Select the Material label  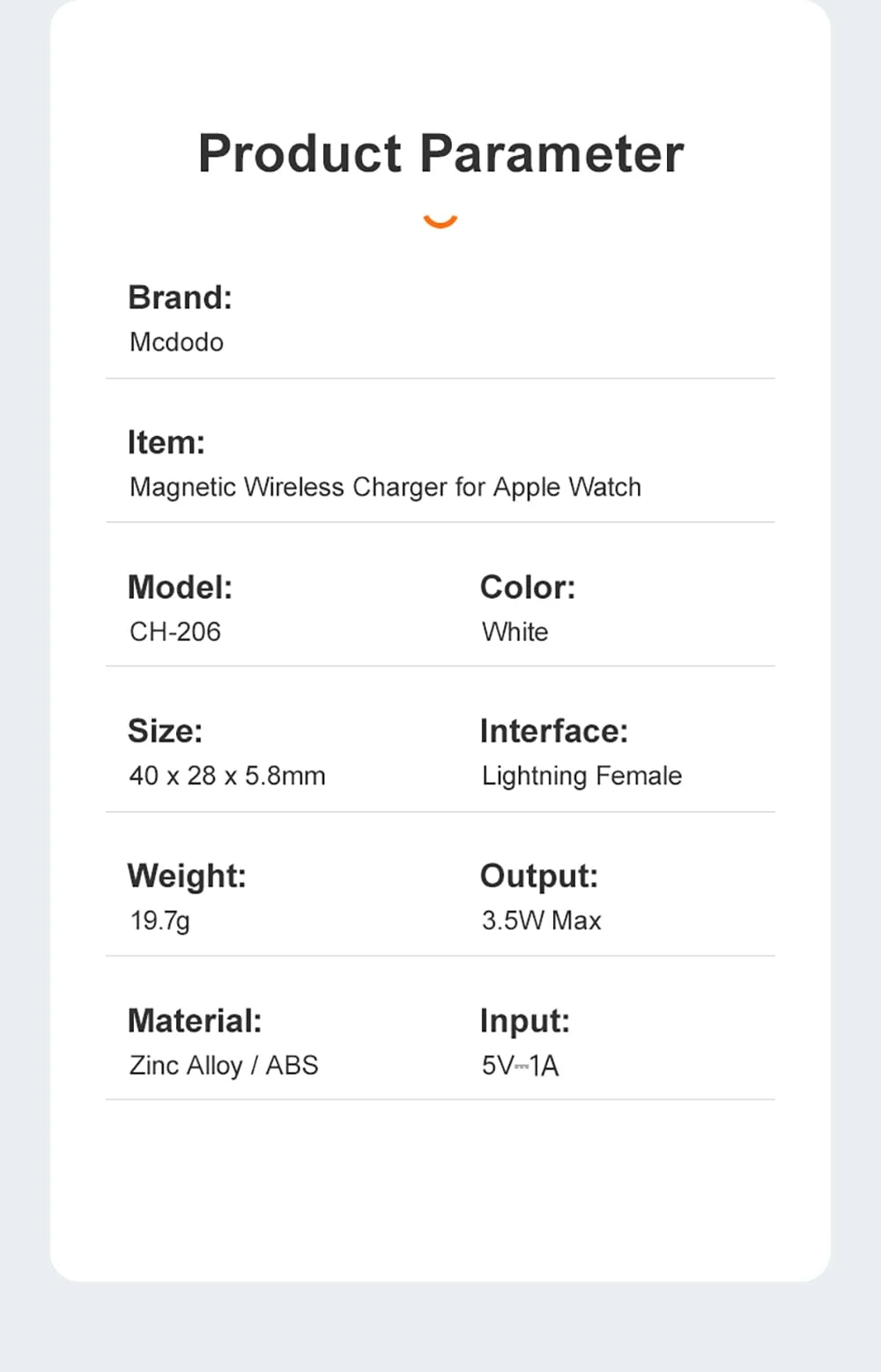[195, 1022]
